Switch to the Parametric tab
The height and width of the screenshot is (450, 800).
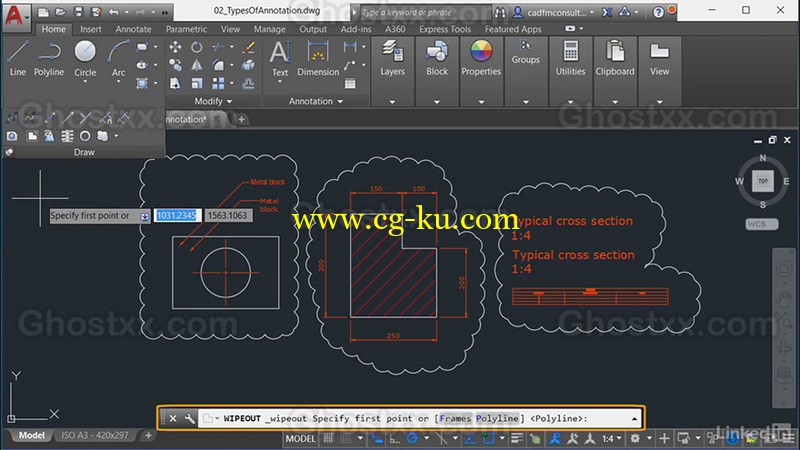(186, 29)
